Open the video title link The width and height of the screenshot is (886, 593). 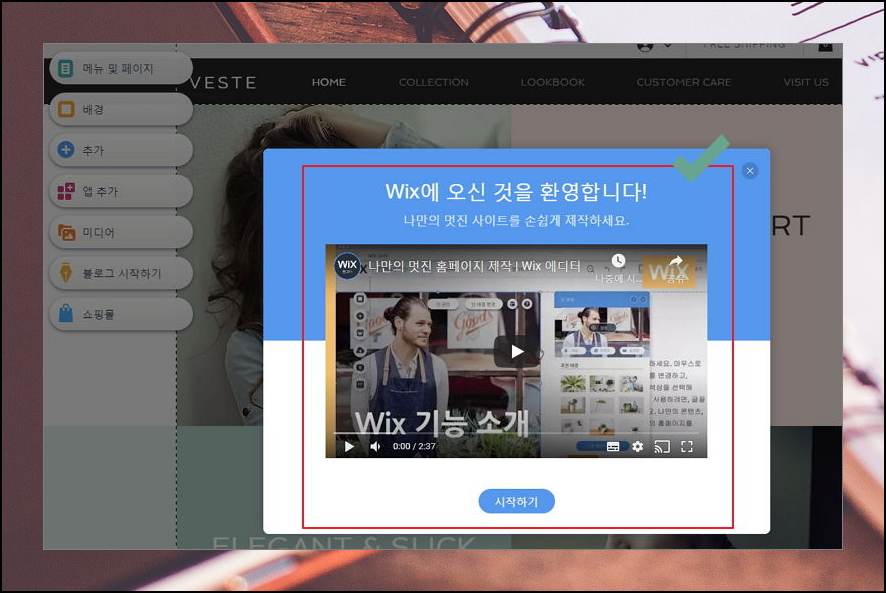click(x=474, y=266)
